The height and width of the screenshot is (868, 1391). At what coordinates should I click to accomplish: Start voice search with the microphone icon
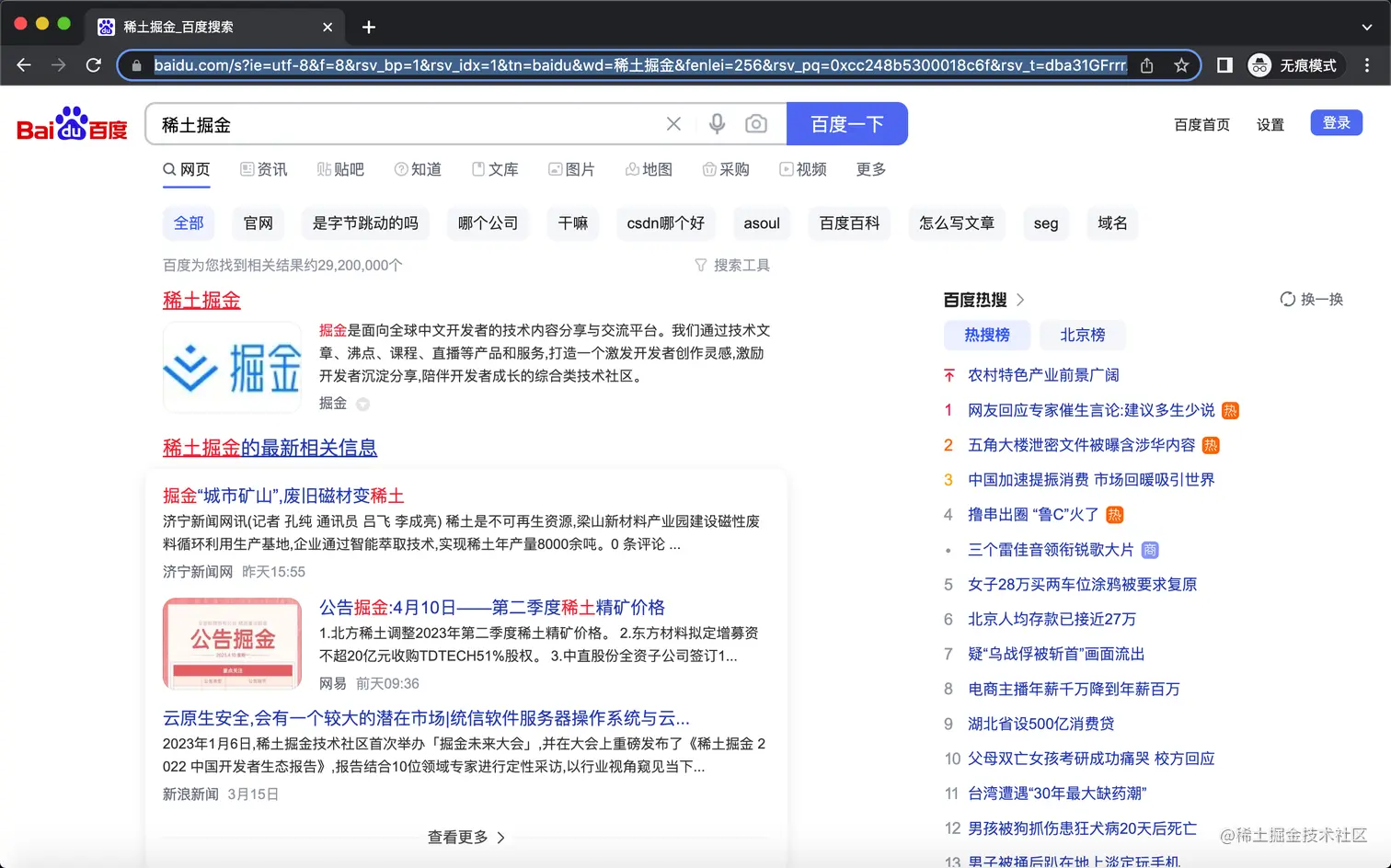click(717, 124)
